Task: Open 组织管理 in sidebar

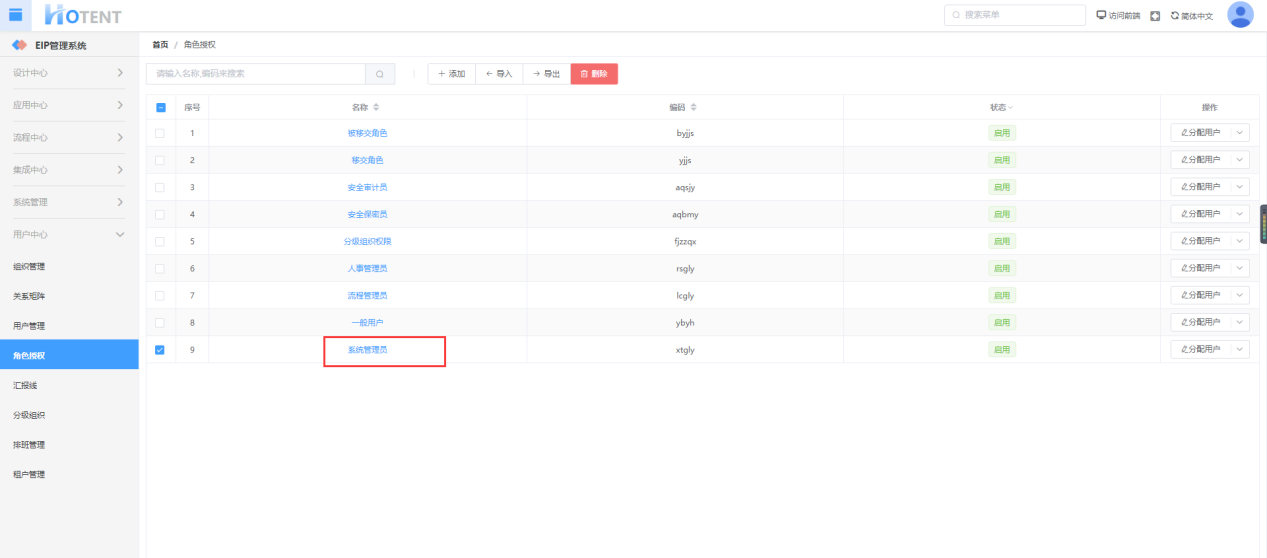Action: click(x=69, y=266)
